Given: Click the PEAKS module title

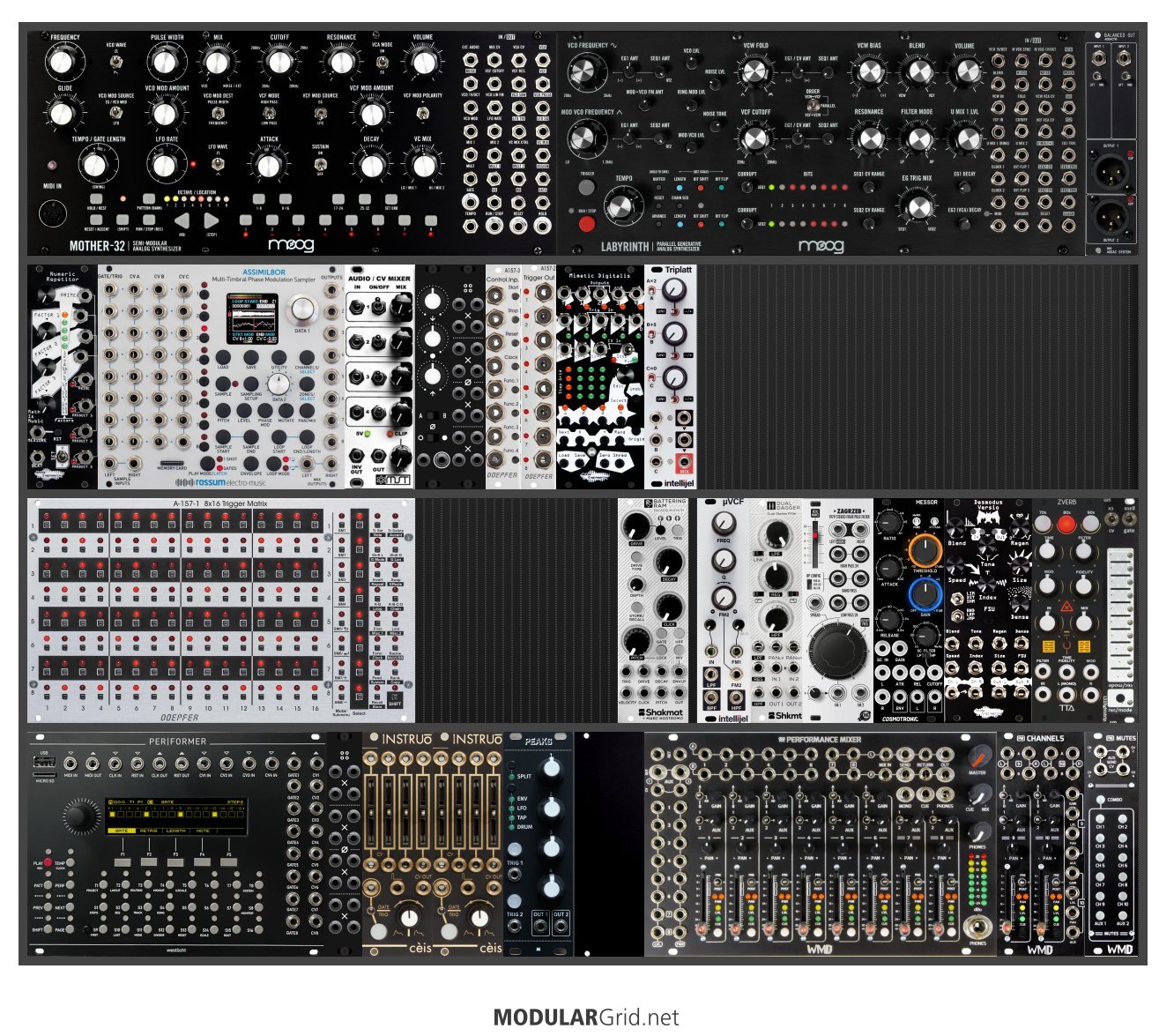Looking at the screenshot, I should click(539, 742).
